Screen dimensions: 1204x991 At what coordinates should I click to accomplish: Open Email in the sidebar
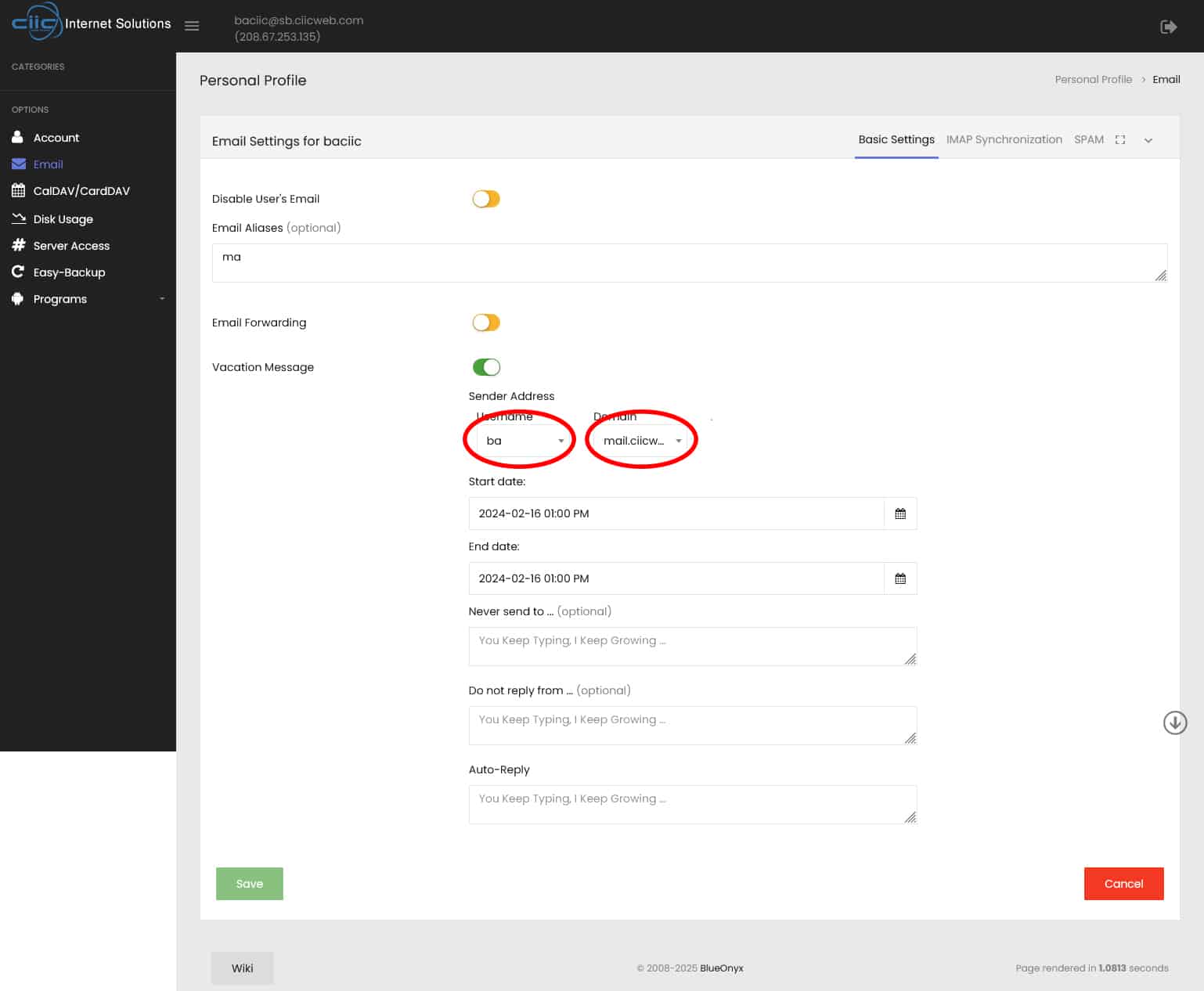point(49,164)
